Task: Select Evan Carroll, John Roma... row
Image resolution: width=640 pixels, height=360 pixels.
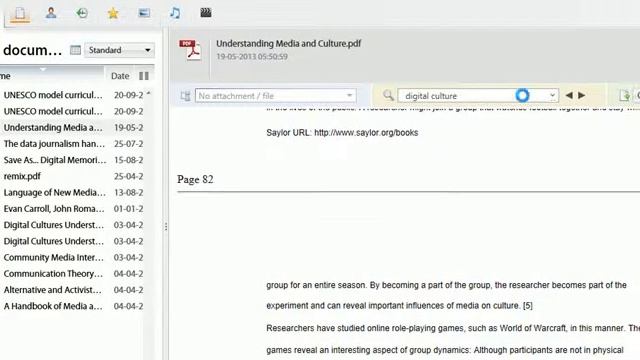Action: [73, 209]
